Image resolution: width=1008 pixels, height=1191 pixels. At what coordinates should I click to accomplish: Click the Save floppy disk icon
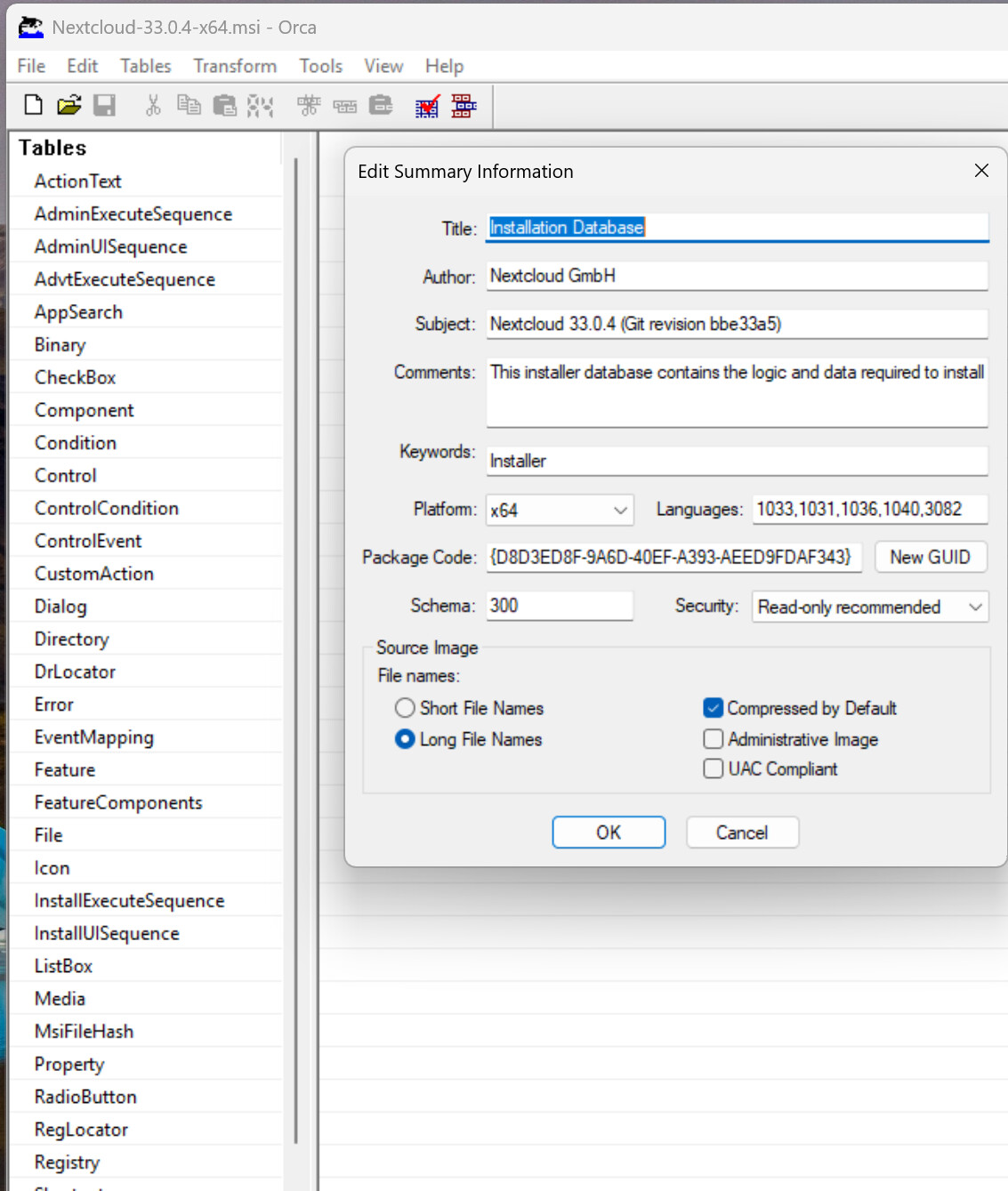(105, 105)
